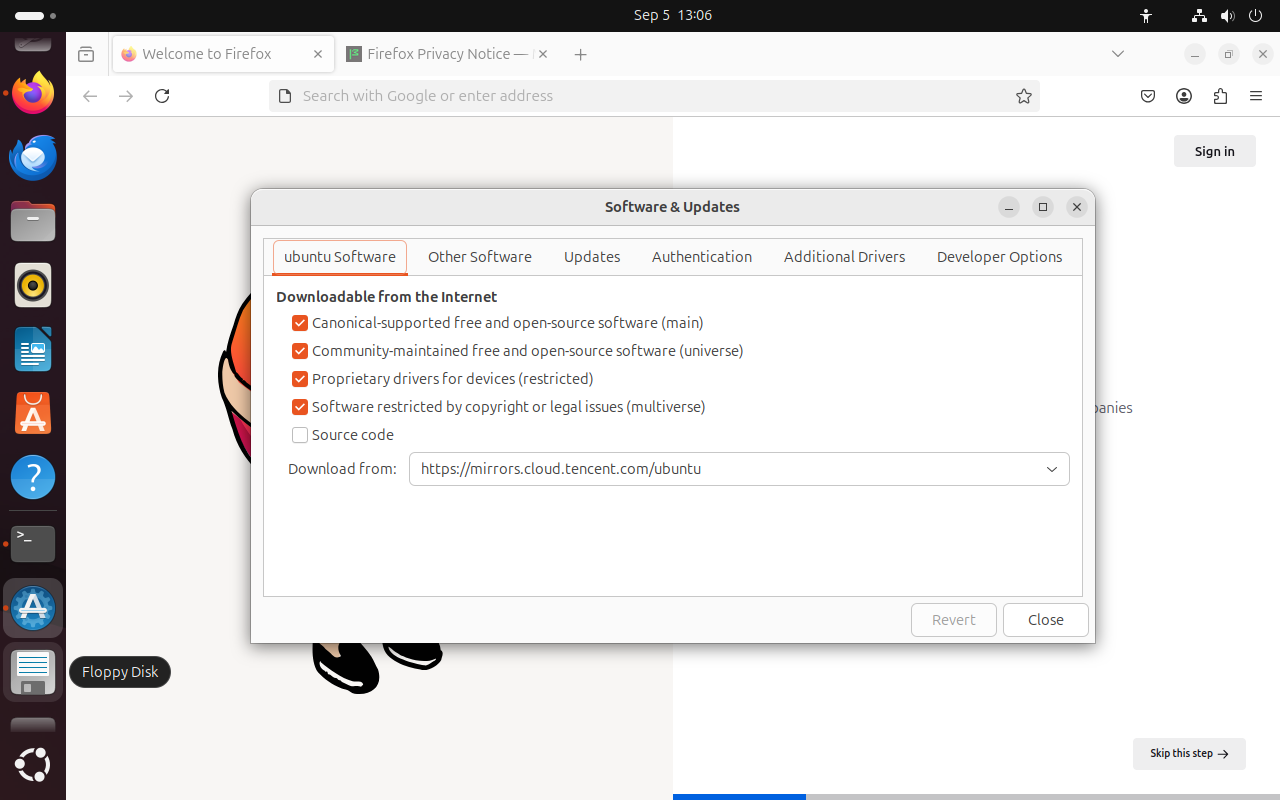Click Firefox back navigation arrow
1280x800 pixels.
tap(90, 96)
